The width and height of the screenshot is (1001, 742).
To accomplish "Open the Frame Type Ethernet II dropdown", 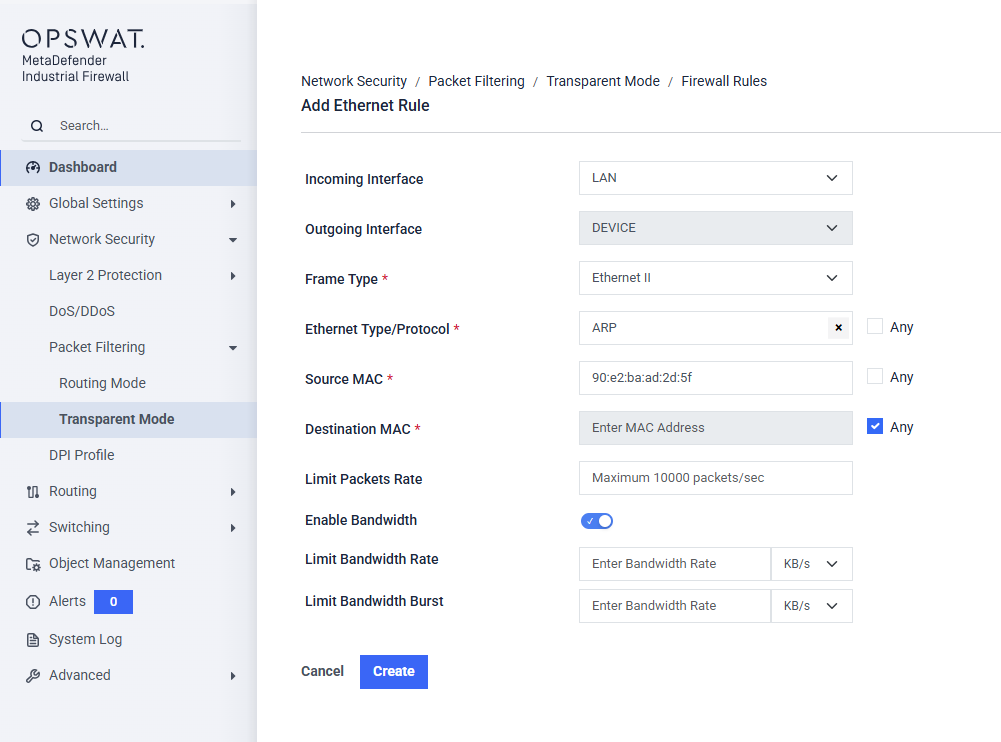I will [x=715, y=278].
